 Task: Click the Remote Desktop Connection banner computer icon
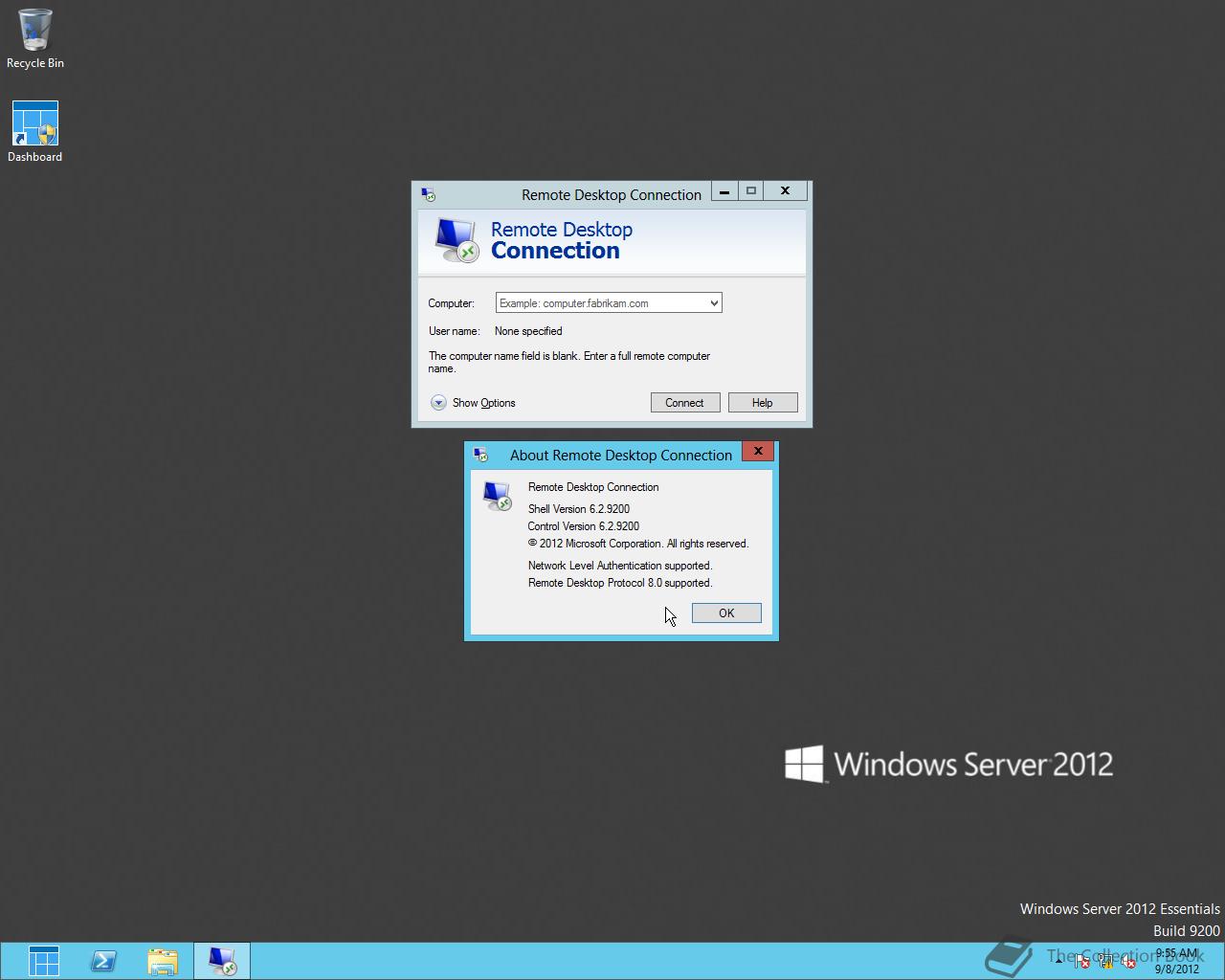[x=456, y=240]
